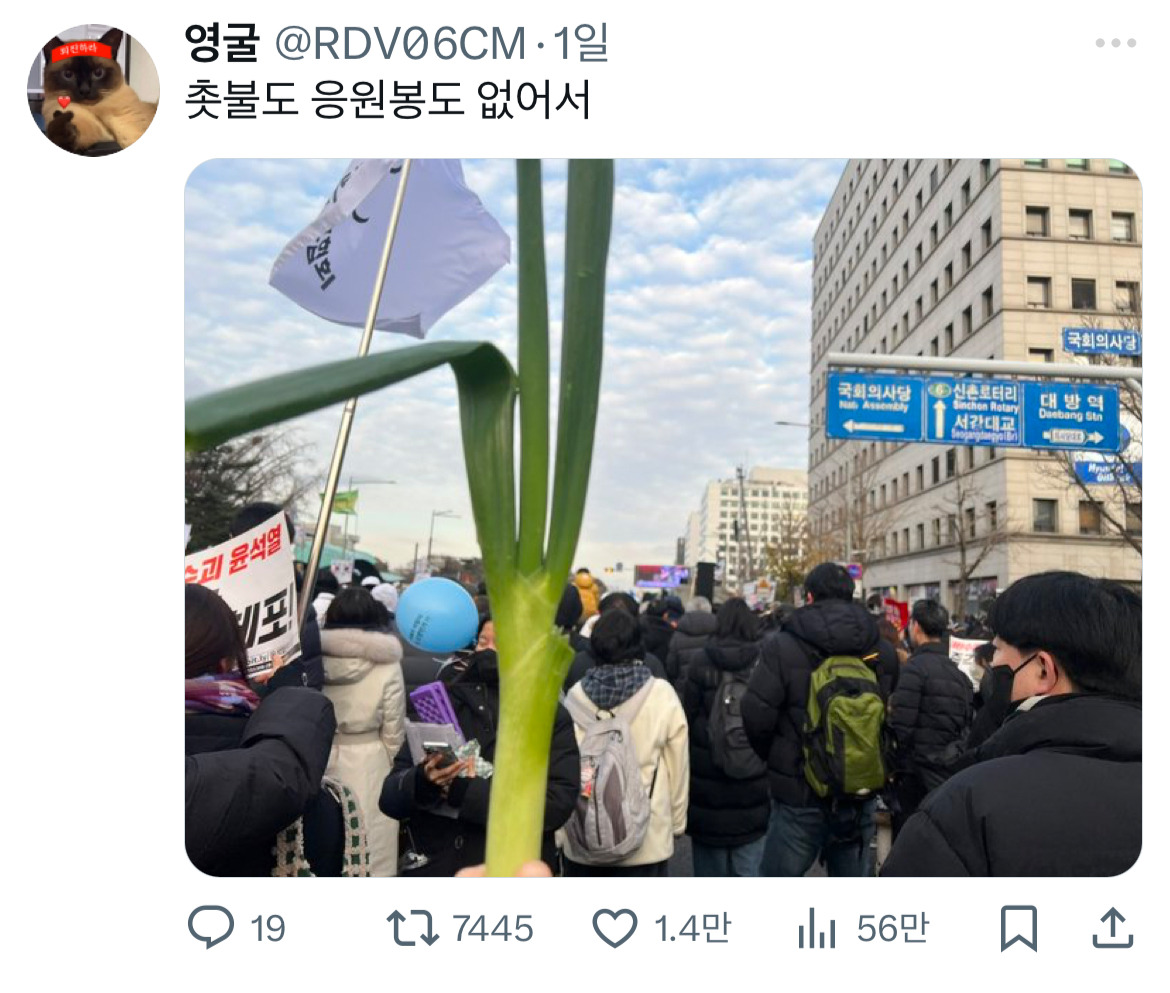Click the retweet count 7445
This screenshot has width=1170, height=993.
(x=493, y=929)
